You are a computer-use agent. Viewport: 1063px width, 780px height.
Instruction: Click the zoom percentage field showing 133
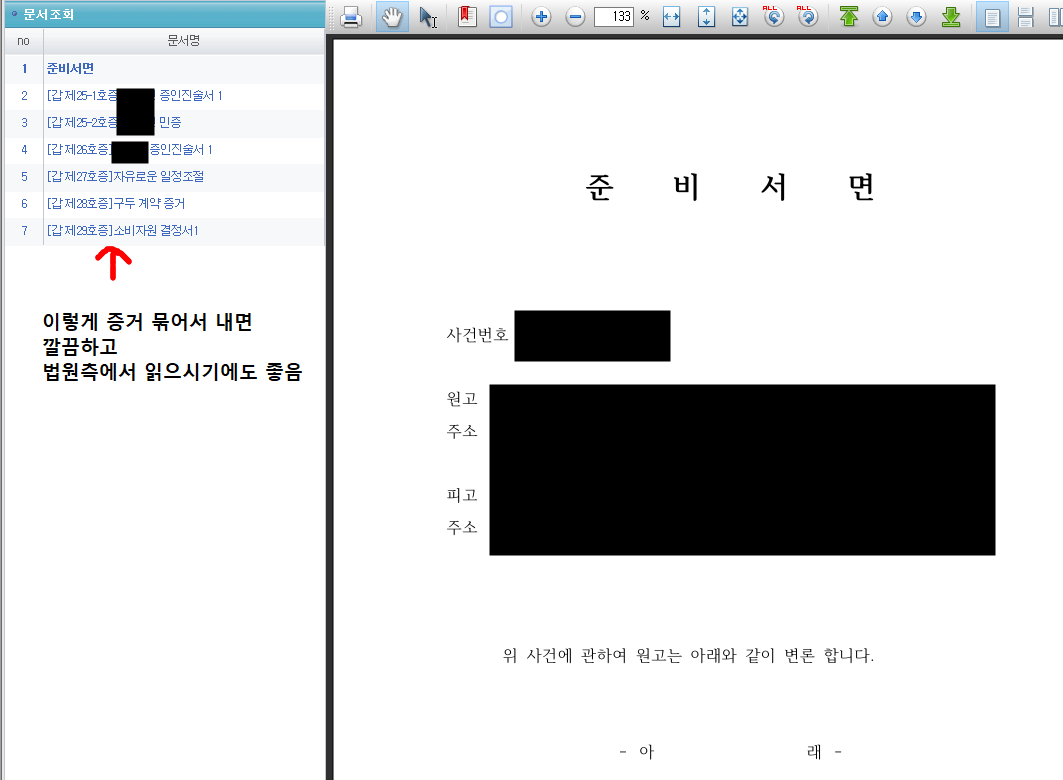click(614, 16)
